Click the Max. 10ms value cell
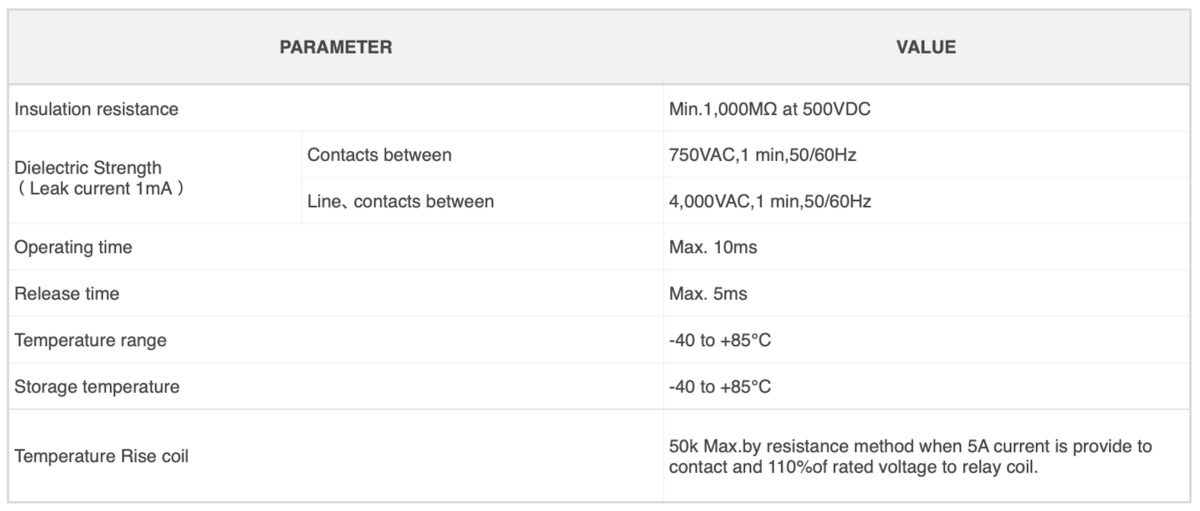 [x=927, y=247]
